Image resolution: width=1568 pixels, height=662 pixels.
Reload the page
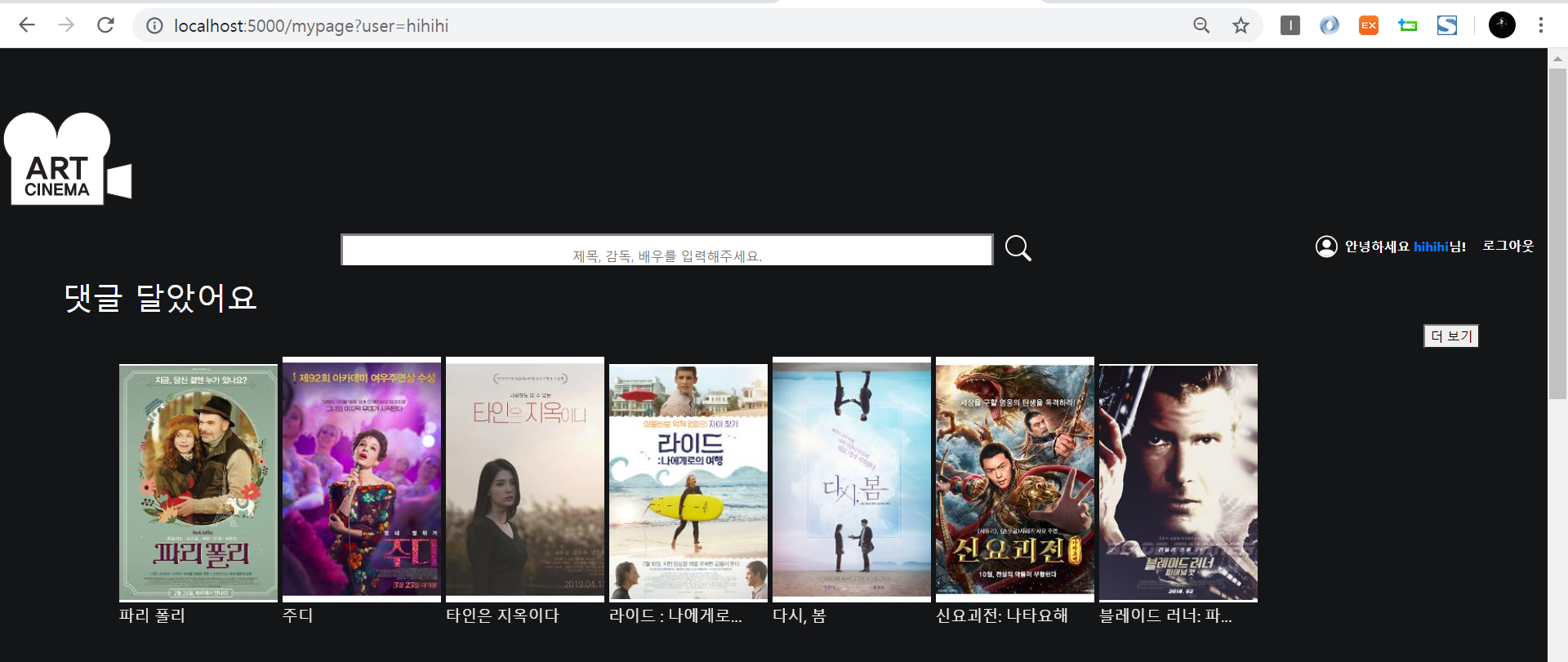(105, 25)
